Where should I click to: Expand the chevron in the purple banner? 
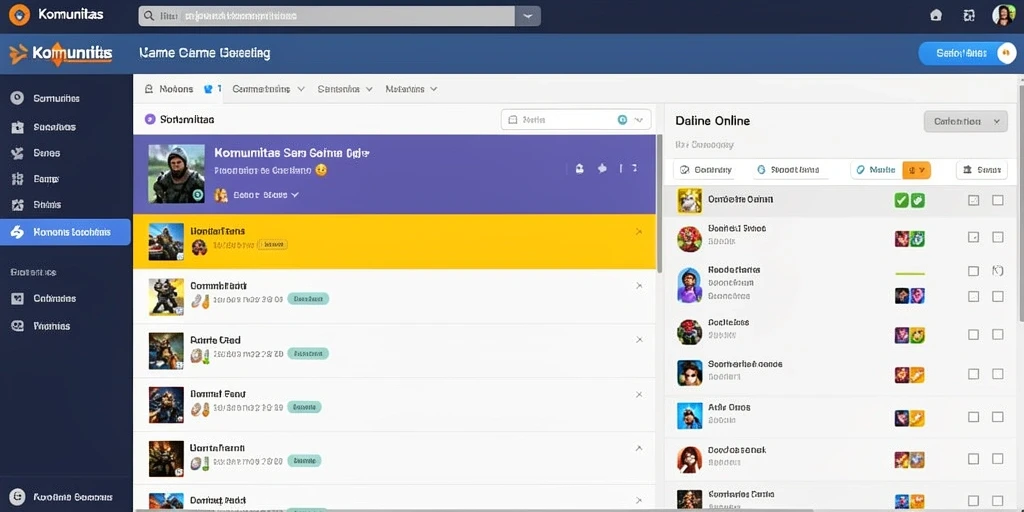[x=295, y=195]
